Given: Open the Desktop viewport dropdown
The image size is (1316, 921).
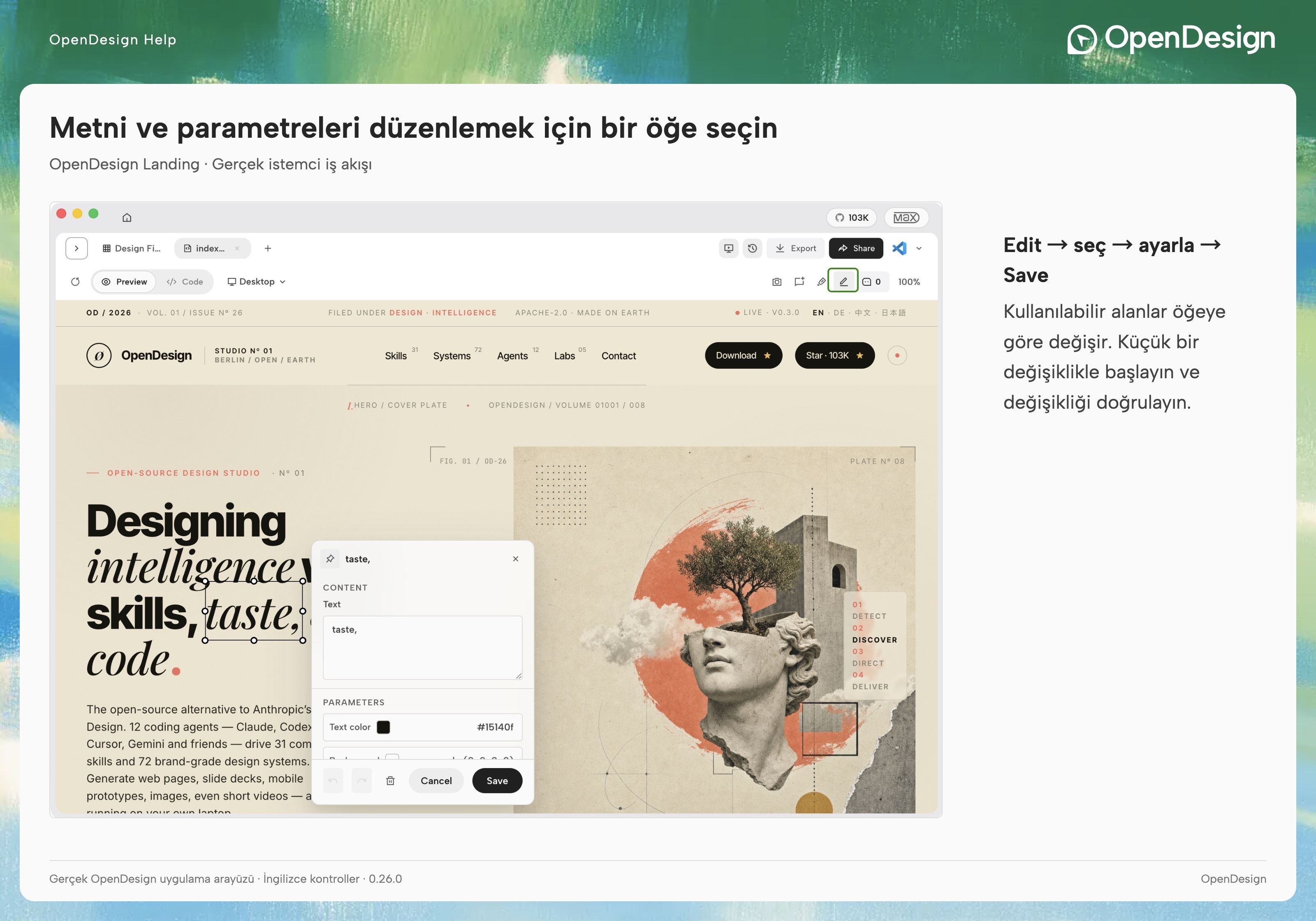Looking at the screenshot, I should tap(256, 281).
